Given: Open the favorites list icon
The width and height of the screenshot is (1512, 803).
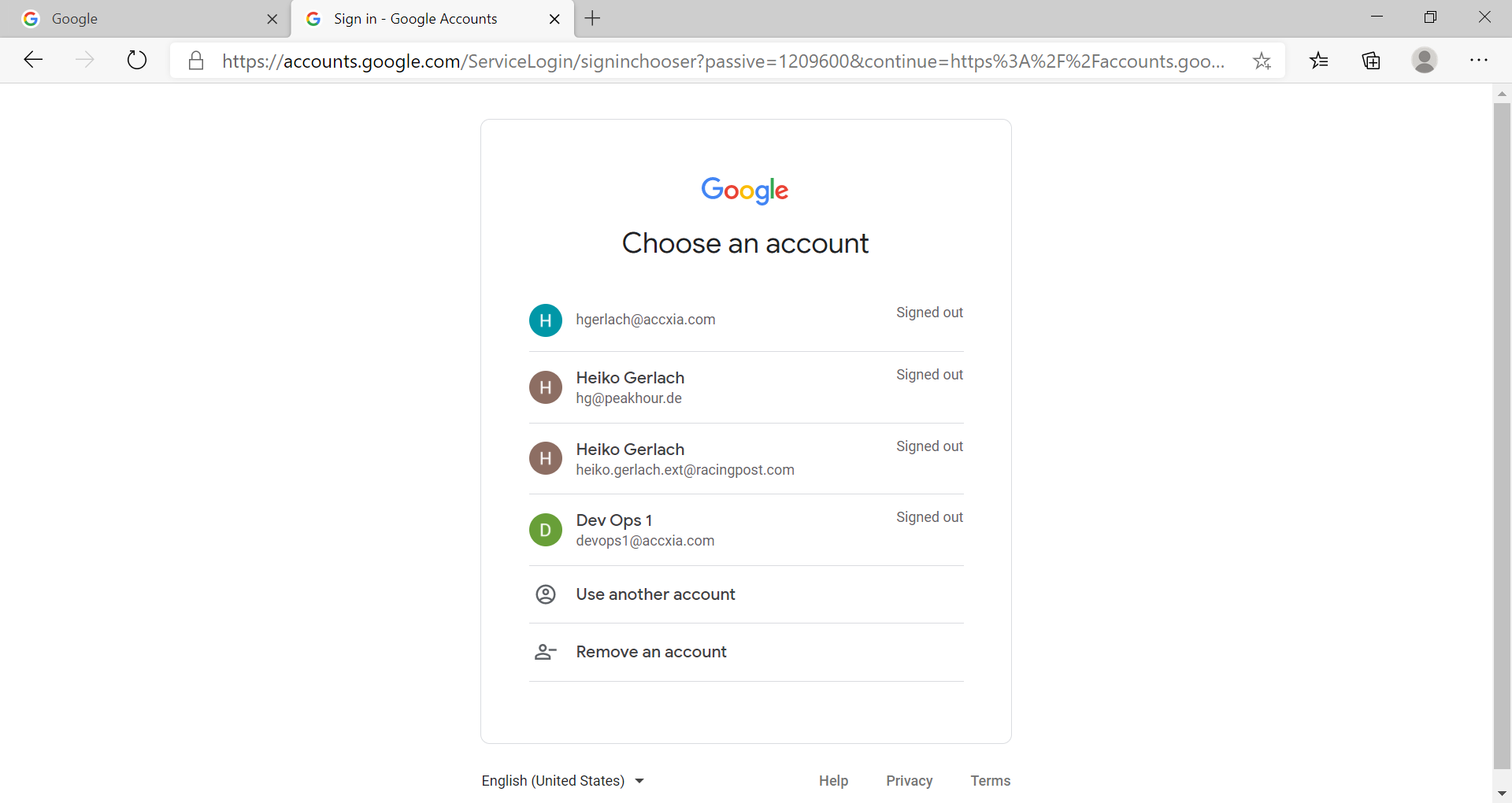Looking at the screenshot, I should (1319, 61).
